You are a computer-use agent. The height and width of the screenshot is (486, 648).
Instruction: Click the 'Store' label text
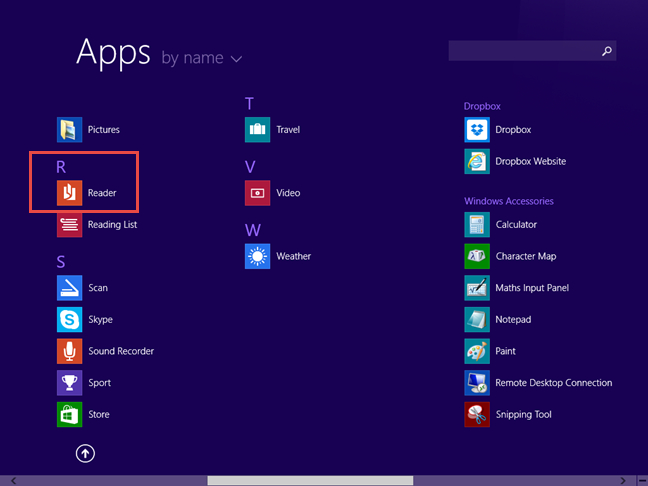coord(99,415)
